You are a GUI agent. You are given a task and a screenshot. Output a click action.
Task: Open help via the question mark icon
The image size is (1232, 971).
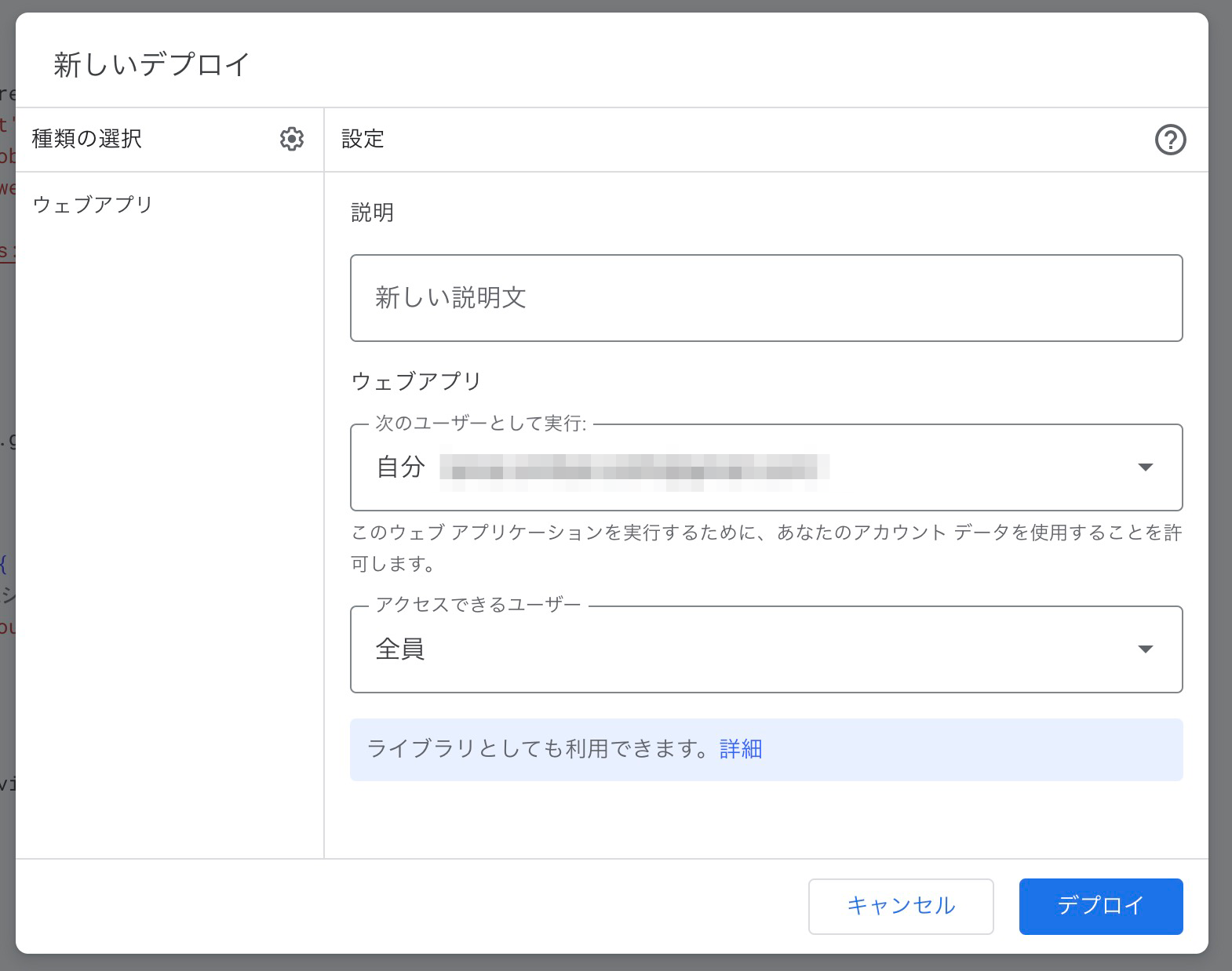[1169, 140]
